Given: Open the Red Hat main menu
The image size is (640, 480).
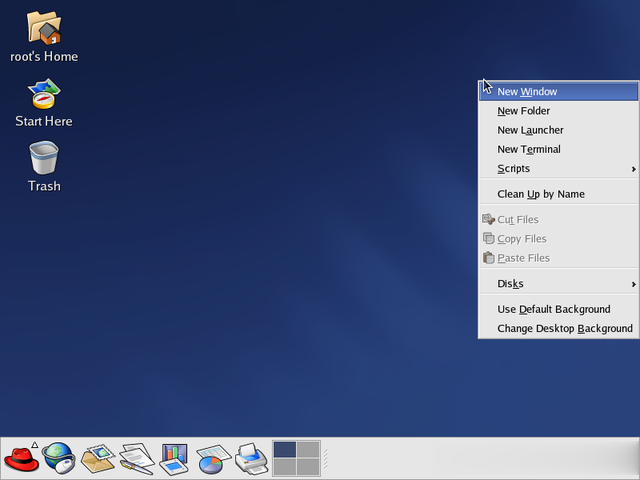Looking at the screenshot, I should click(21, 459).
